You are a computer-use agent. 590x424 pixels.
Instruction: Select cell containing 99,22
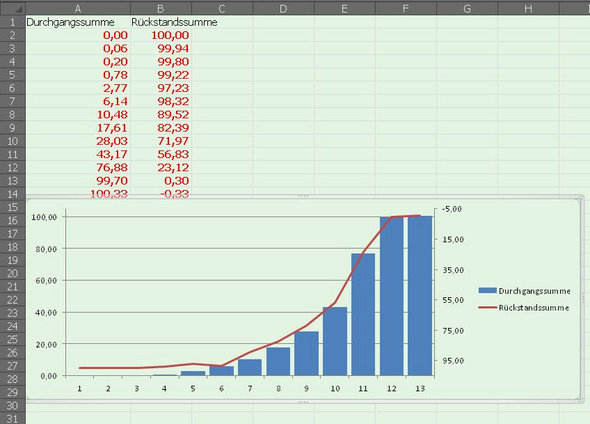click(x=161, y=75)
